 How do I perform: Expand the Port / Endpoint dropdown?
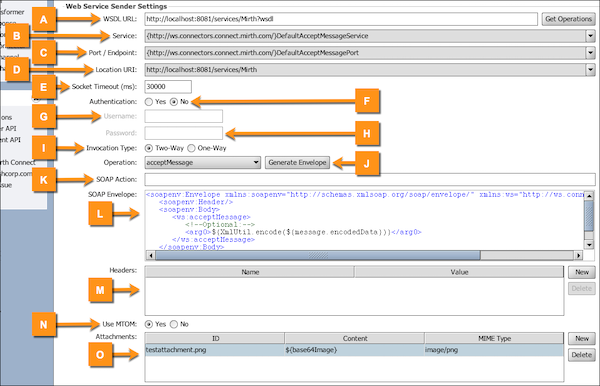[x=590, y=53]
